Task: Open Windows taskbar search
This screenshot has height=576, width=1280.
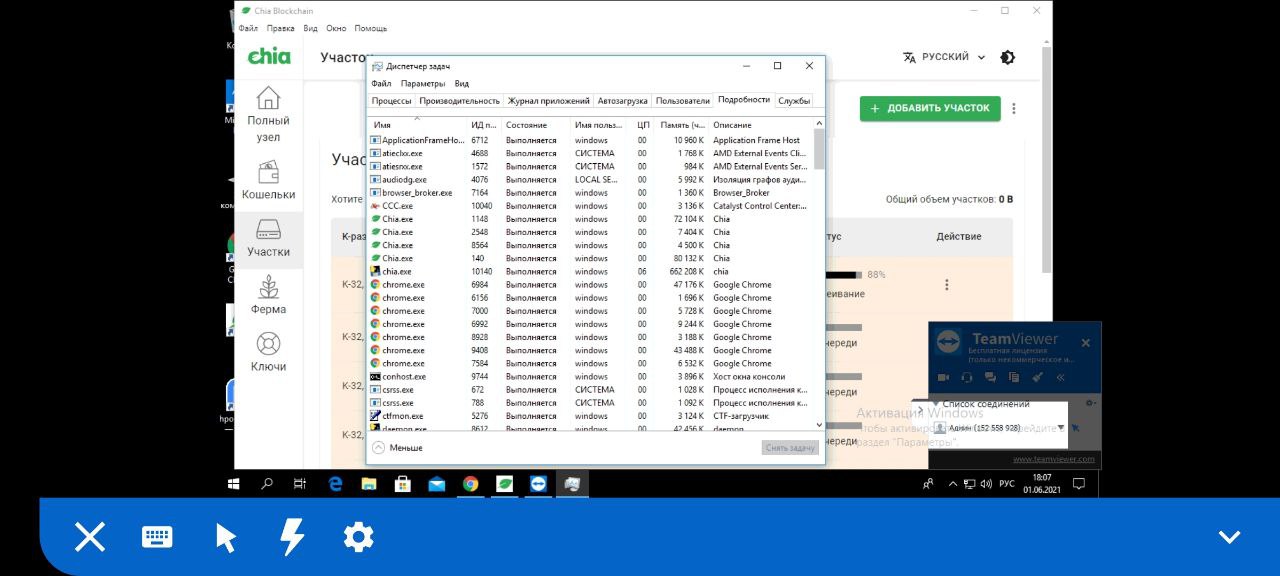Action: [267, 484]
